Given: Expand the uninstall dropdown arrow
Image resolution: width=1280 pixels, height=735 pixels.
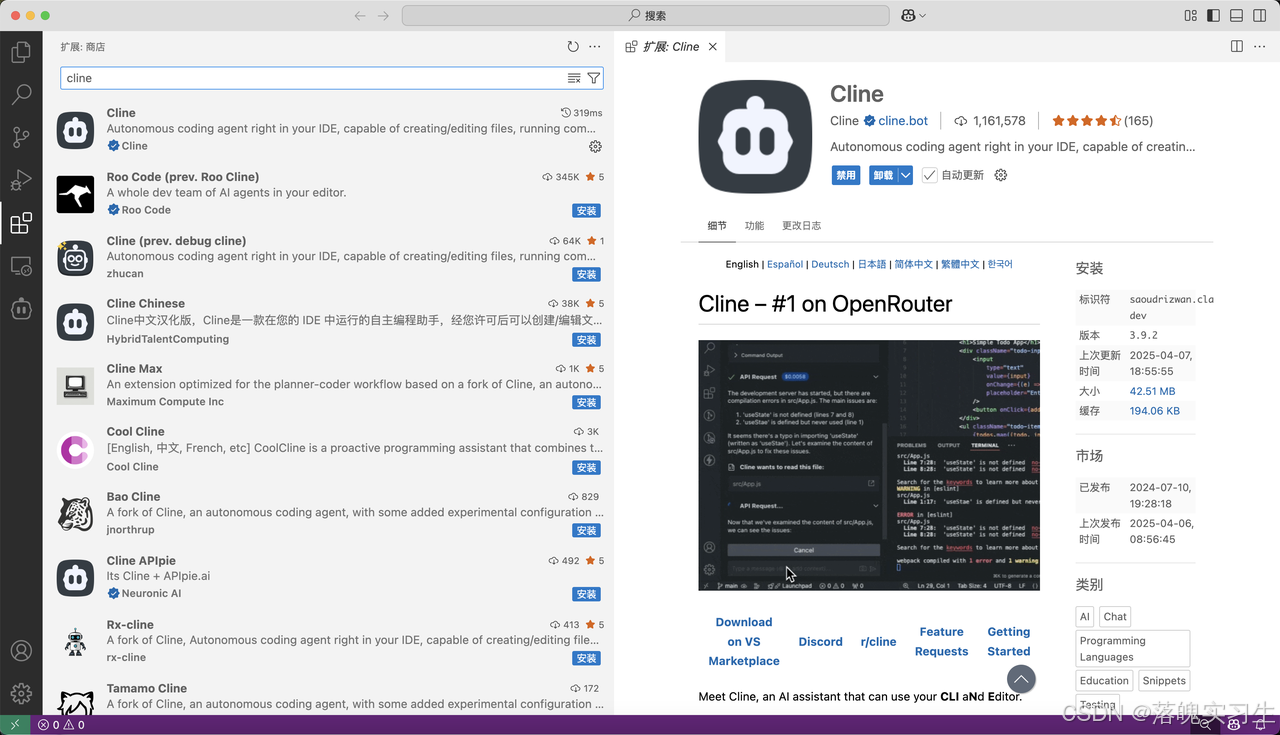Looking at the screenshot, I should pos(905,175).
